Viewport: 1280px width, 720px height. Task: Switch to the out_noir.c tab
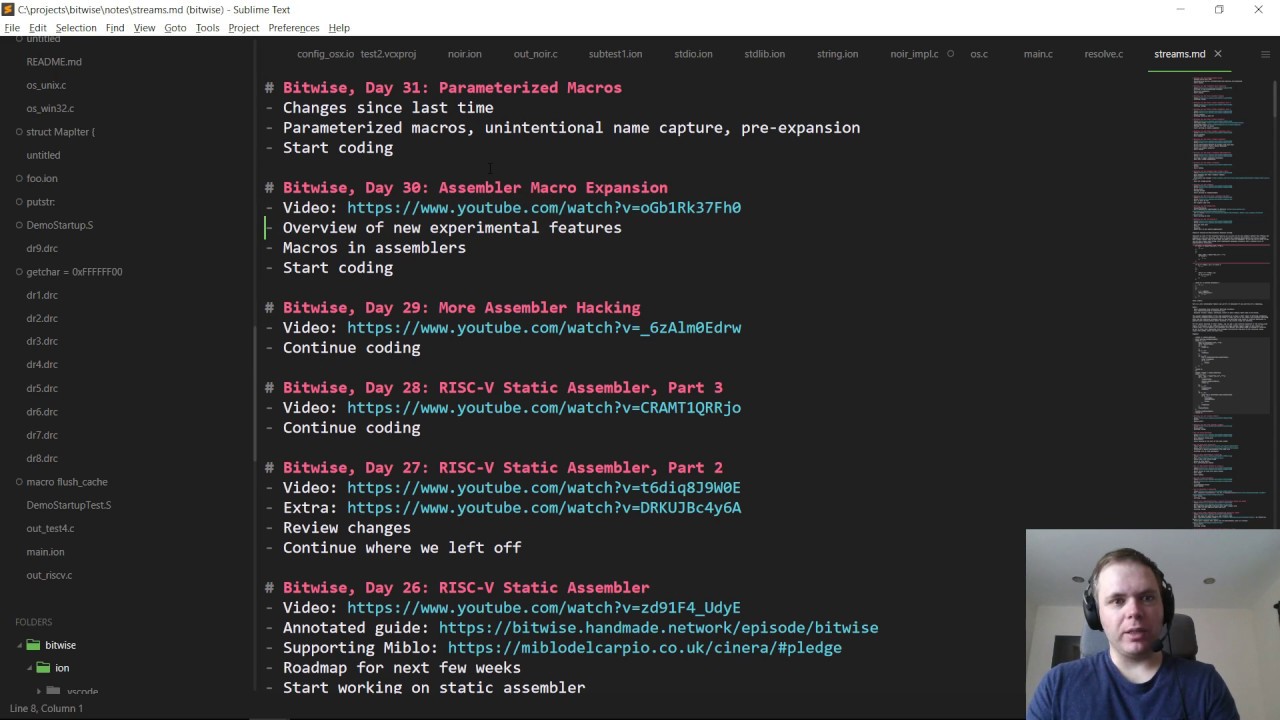[535, 54]
